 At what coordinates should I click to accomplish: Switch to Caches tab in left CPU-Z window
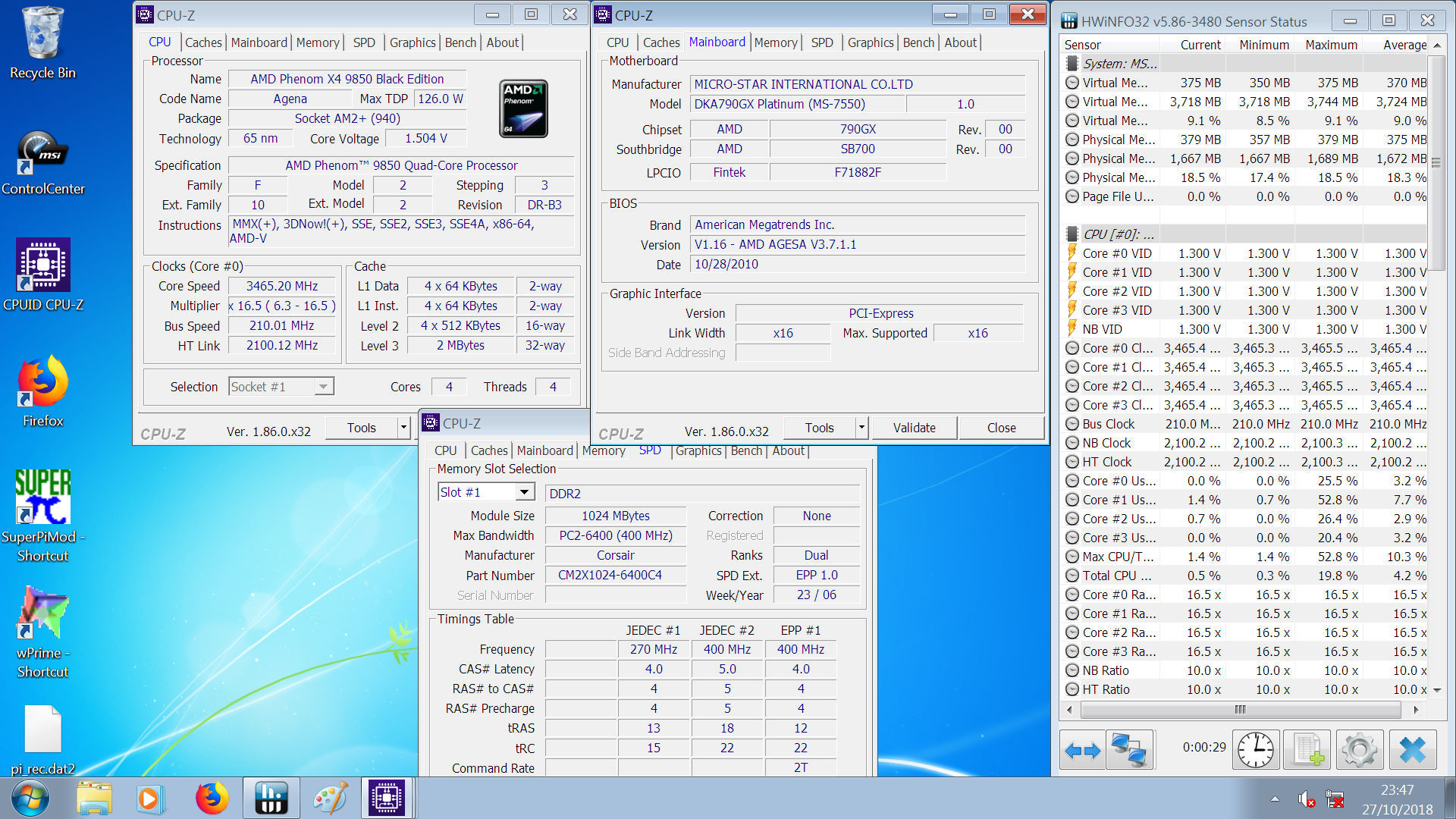203,42
